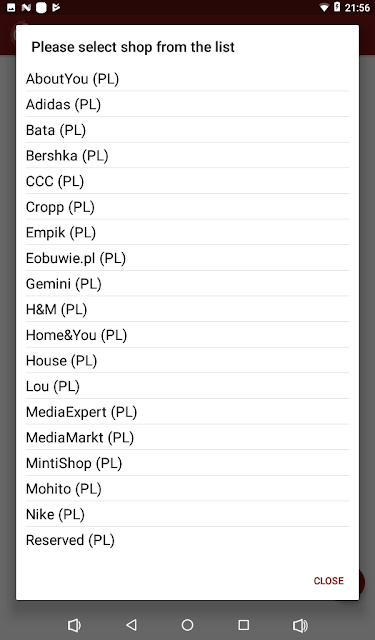Tap the battery status icon
Screen dimensions: 375x640
[x=337, y=7]
